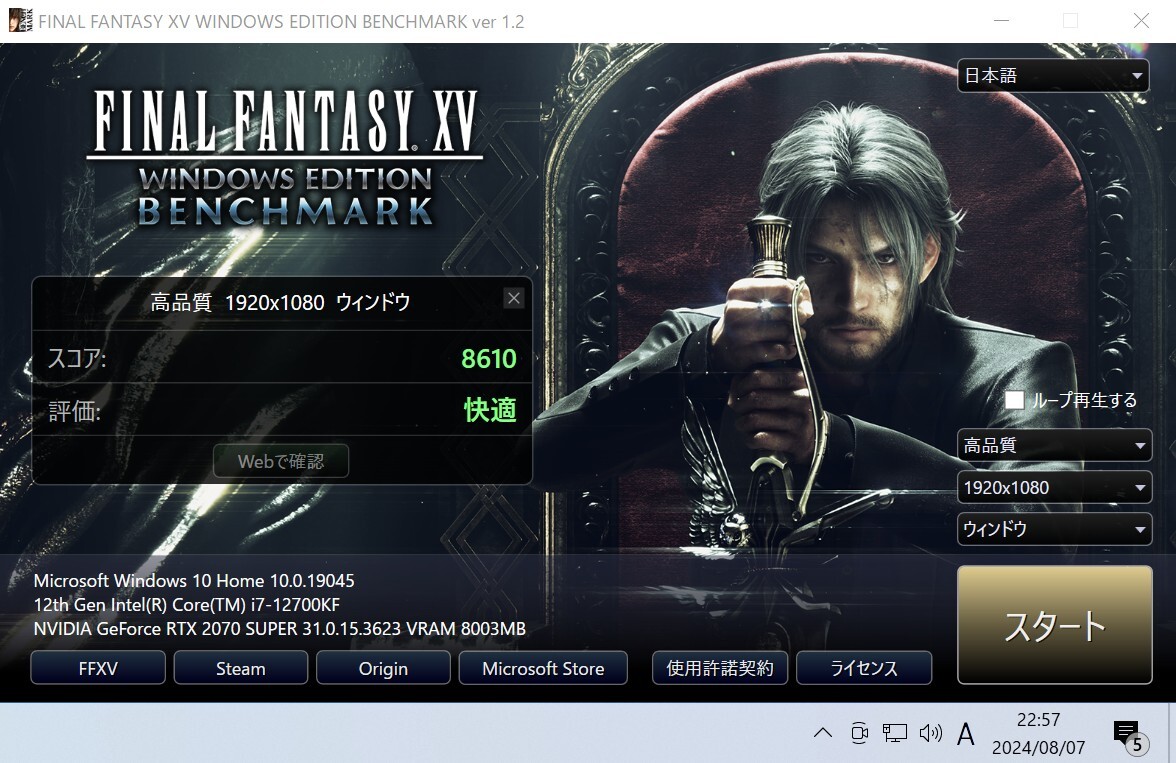Screen dimensions: 1176x763
Task: Open the volume speaker tray icon
Action: pyautogui.click(x=930, y=733)
